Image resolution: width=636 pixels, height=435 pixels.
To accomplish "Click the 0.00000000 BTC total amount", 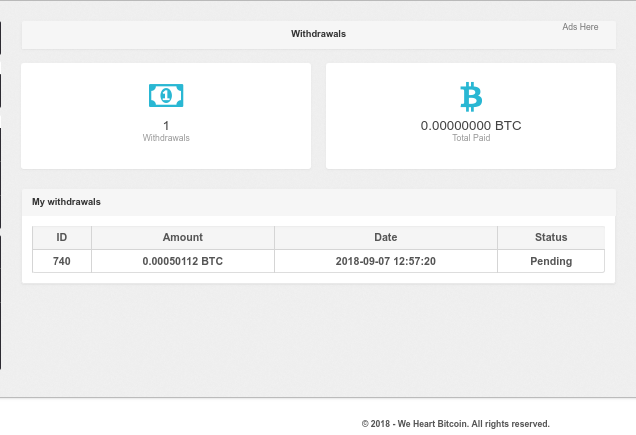I will [471, 125].
